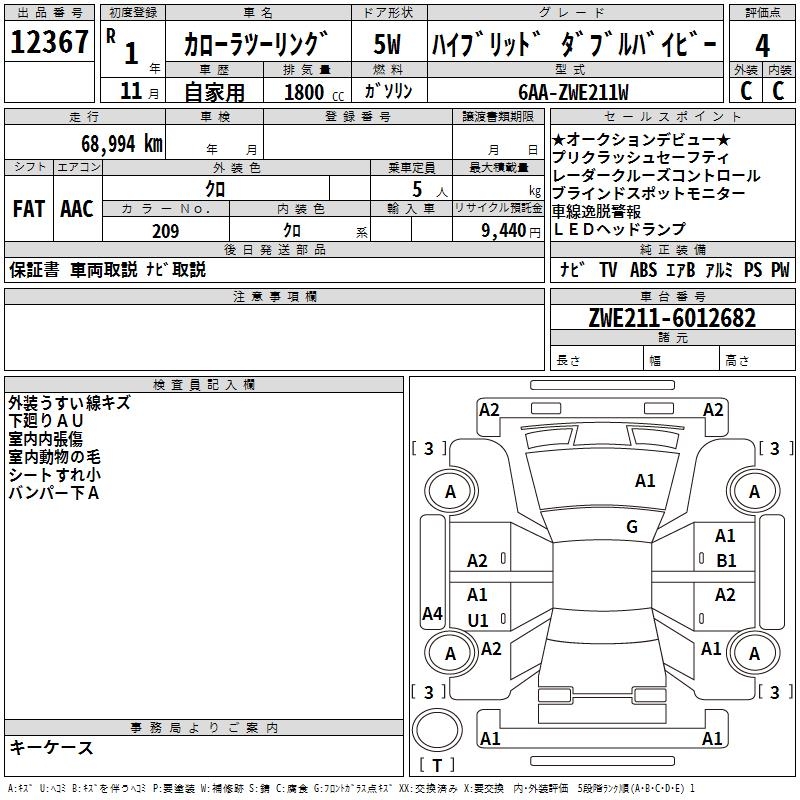Click the G mark on windshield
The image size is (800, 800).
click(632, 527)
